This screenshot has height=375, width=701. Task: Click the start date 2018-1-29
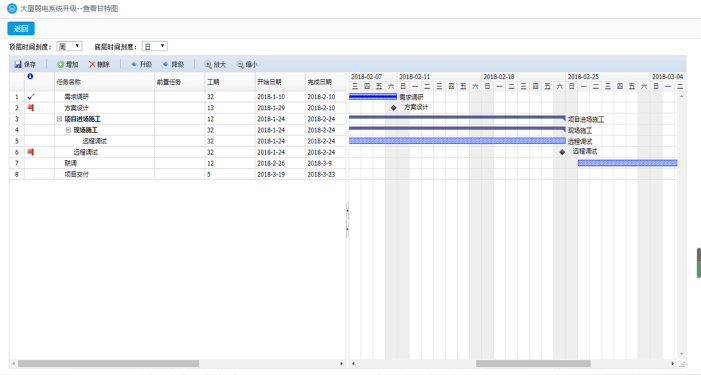(x=271, y=108)
